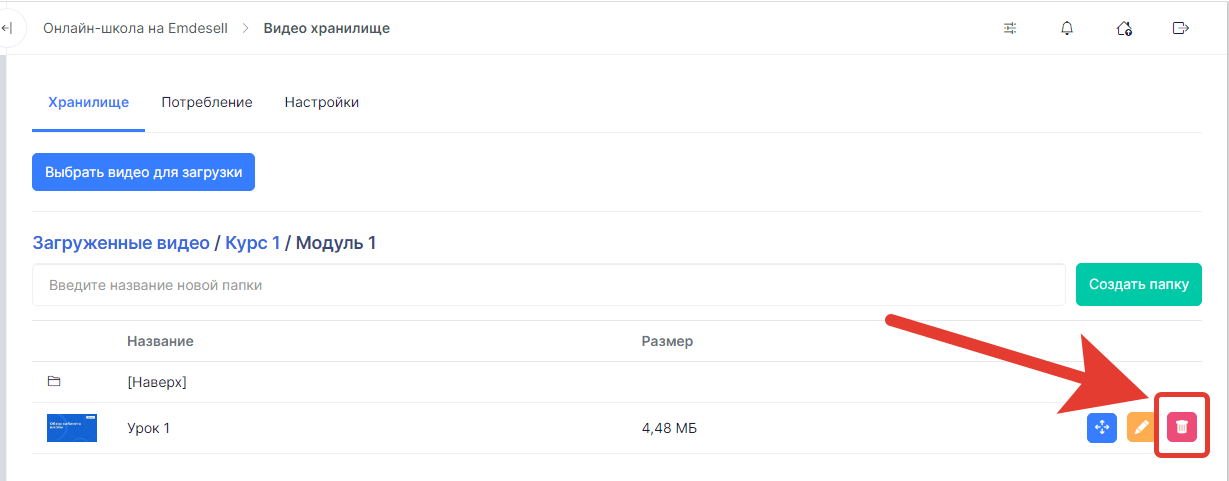This screenshot has width=1229, height=481.
Task: Switch to the Потребление tab
Action: click(207, 102)
